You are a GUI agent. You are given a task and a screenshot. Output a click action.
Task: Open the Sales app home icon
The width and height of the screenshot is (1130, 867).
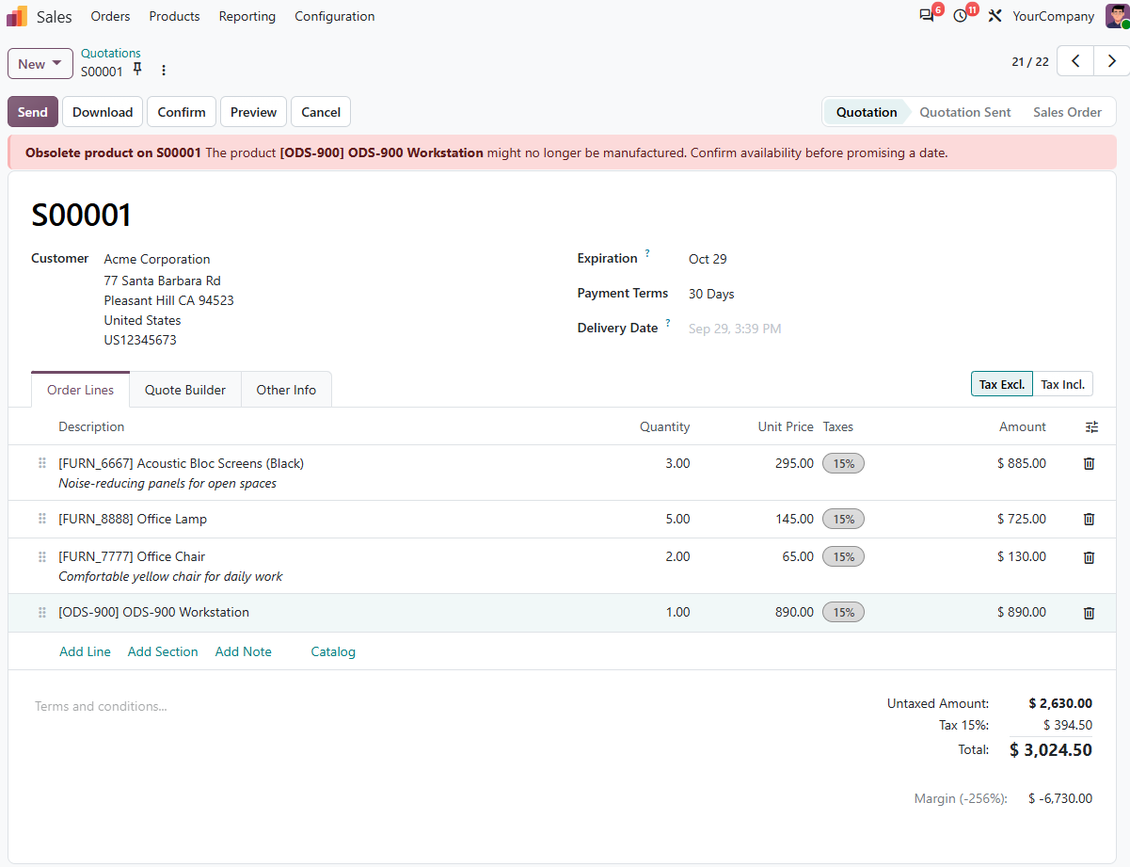tap(17, 16)
